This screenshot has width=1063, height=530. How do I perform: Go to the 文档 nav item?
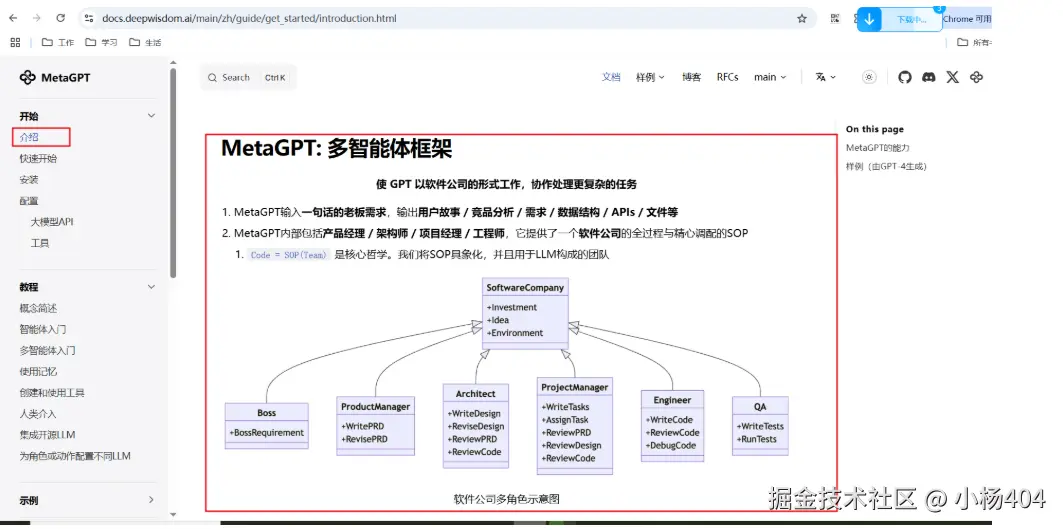pyautogui.click(x=611, y=77)
